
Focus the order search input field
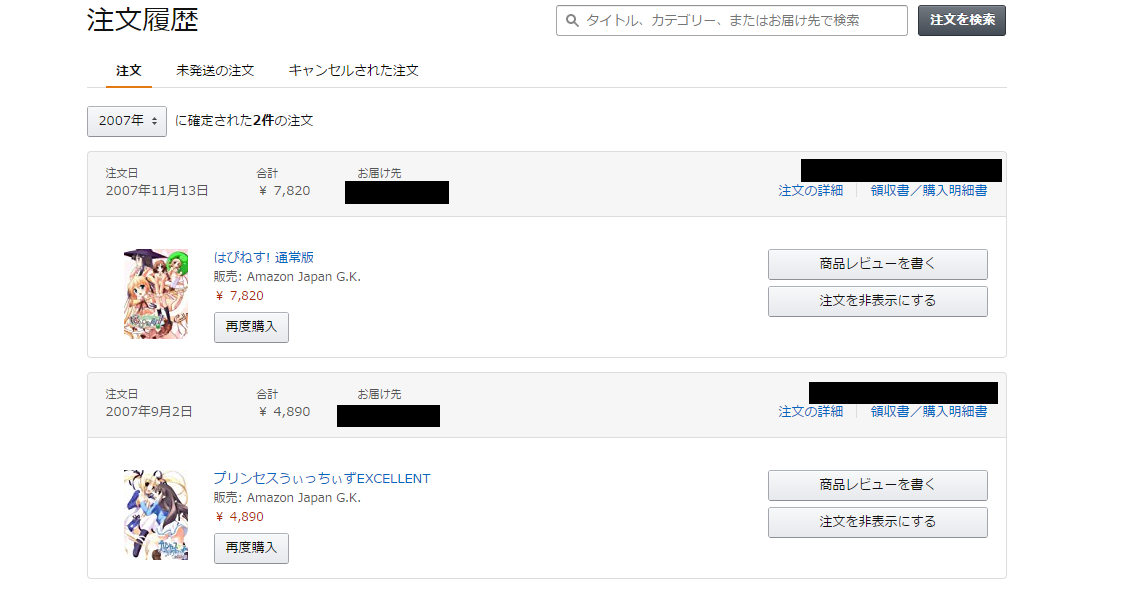732,20
